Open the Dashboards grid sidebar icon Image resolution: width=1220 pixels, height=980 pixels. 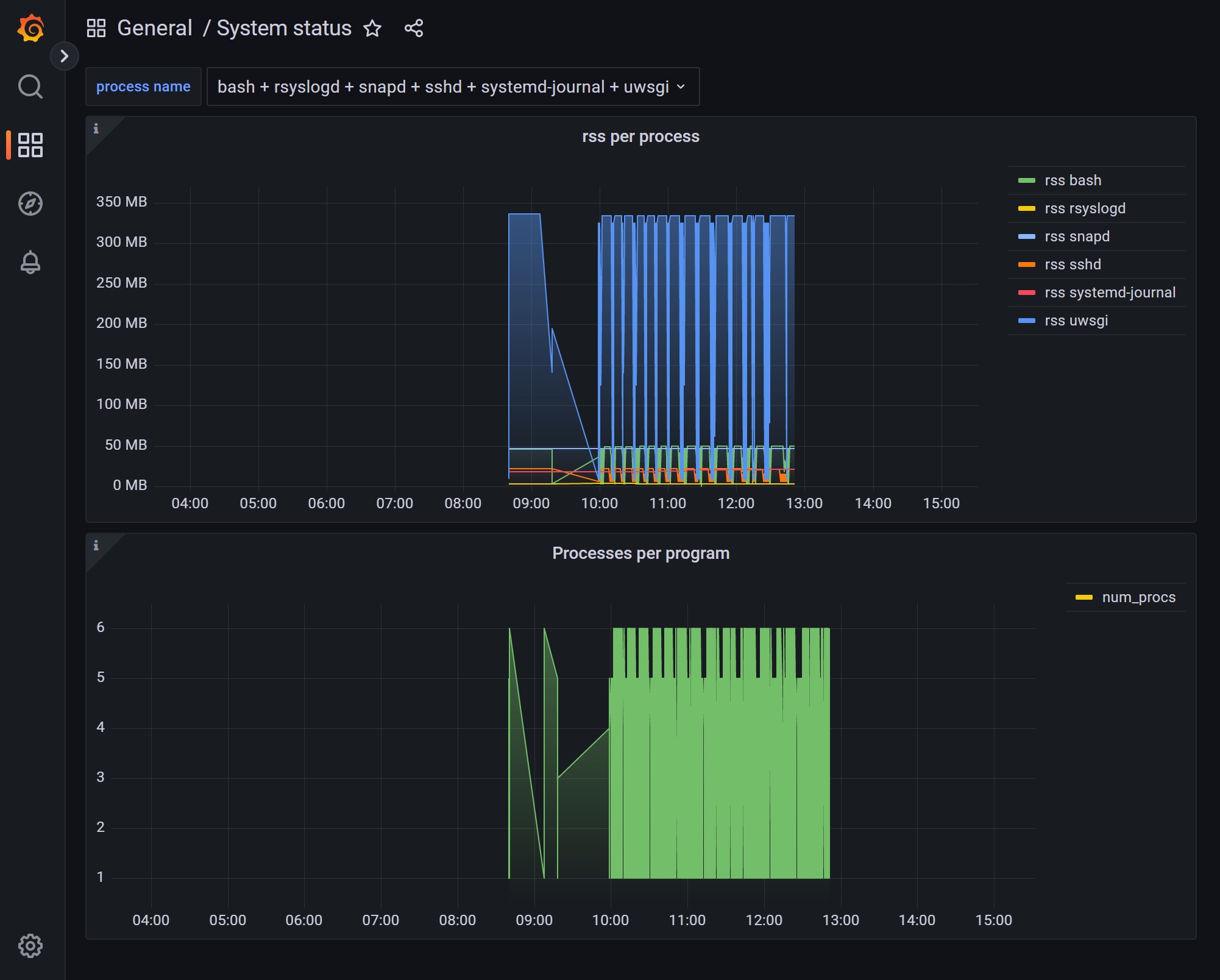pos(30,145)
